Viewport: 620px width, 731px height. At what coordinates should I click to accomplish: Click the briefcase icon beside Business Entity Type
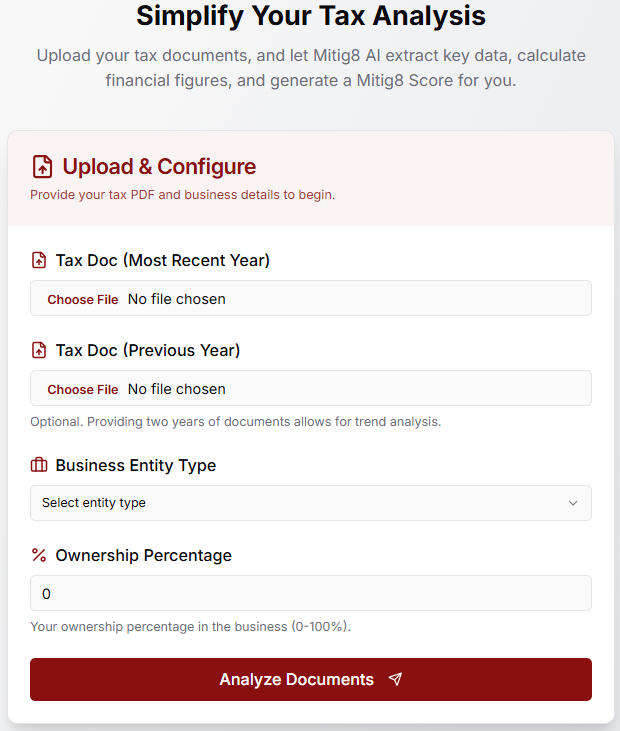[39, 466]
